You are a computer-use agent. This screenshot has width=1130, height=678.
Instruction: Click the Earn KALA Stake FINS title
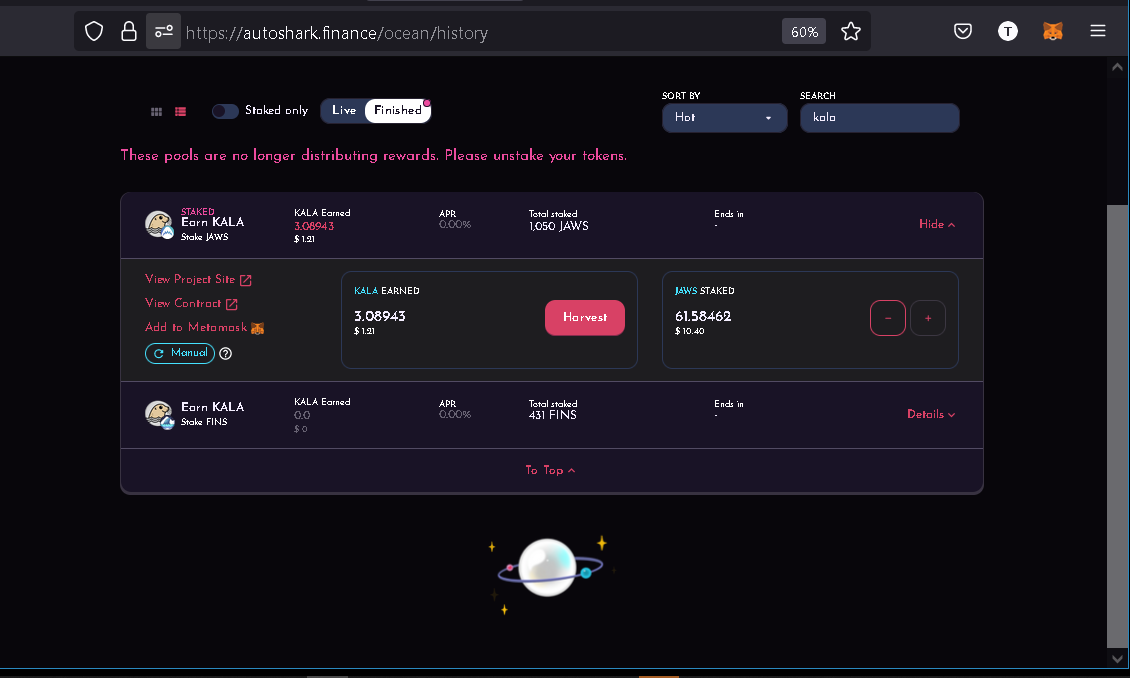tap(213, 414)
